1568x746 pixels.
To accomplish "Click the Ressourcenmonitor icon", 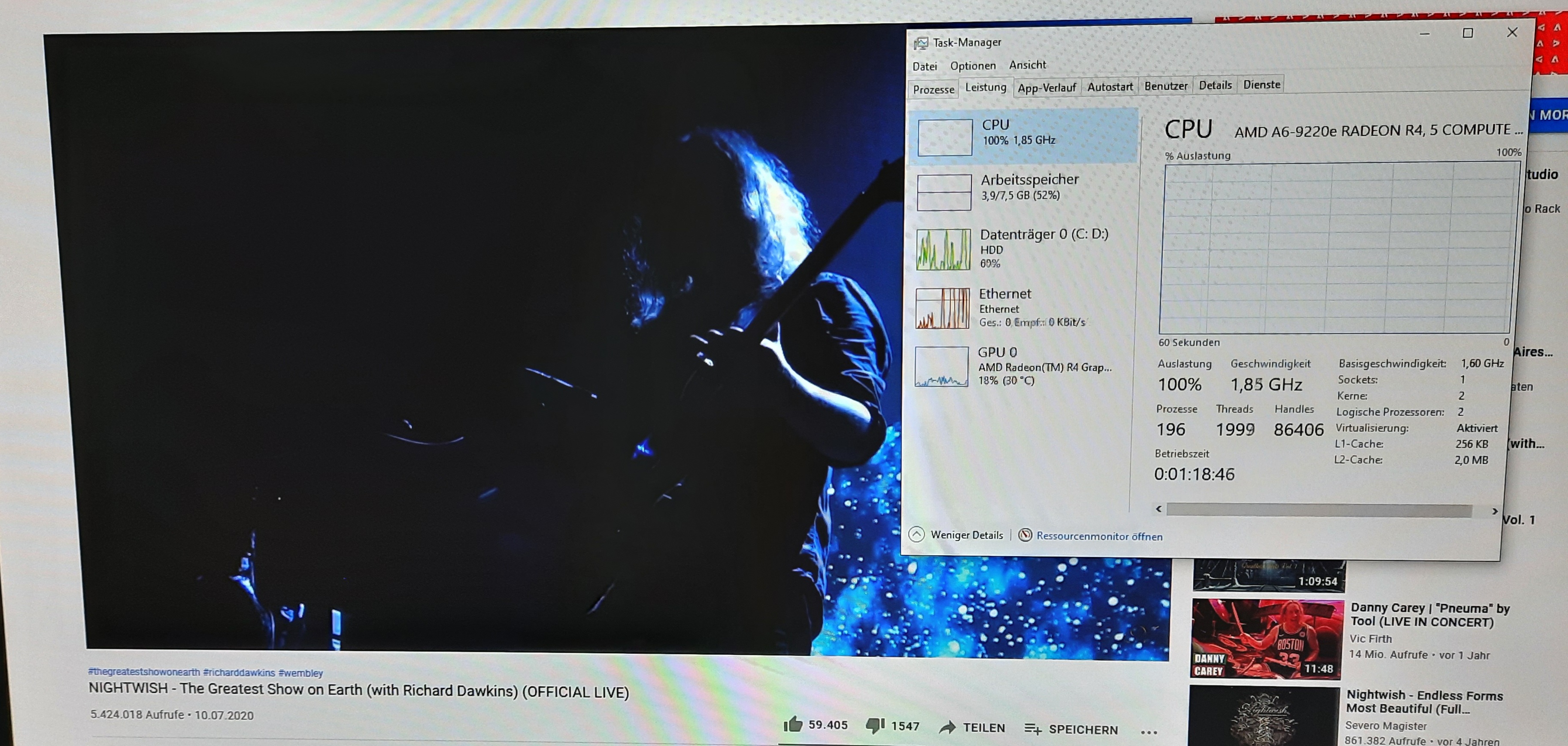I will [1025, 535].
